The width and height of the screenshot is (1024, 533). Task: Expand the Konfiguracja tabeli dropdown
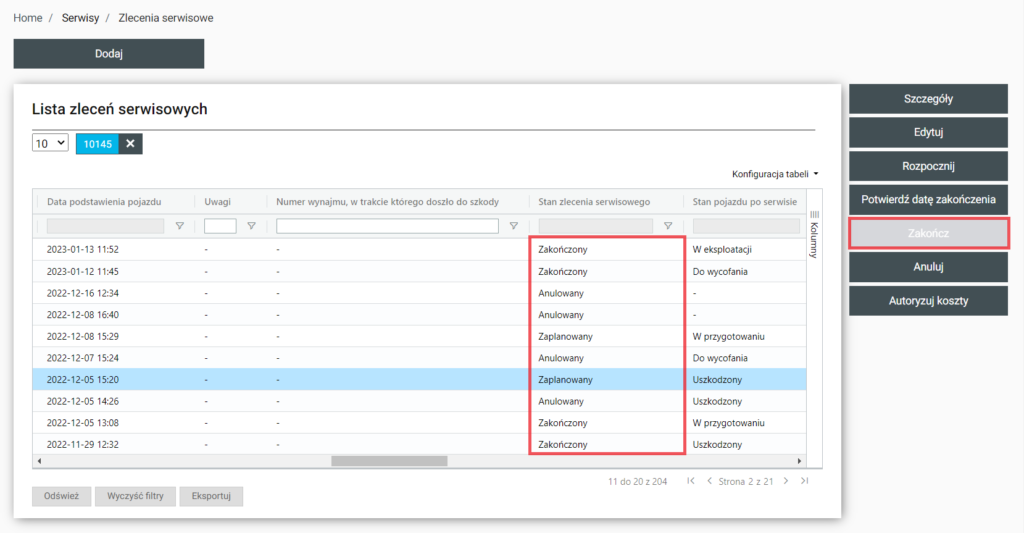pyautogui.click(x=775, y=173)
